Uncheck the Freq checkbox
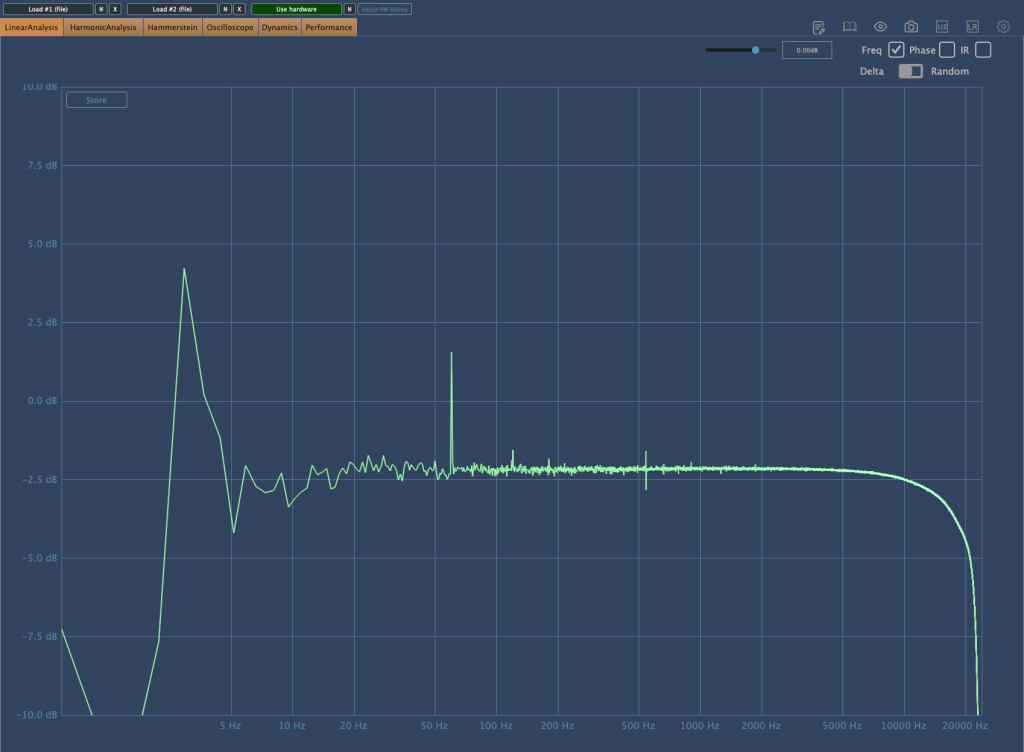 click(896, 50)
